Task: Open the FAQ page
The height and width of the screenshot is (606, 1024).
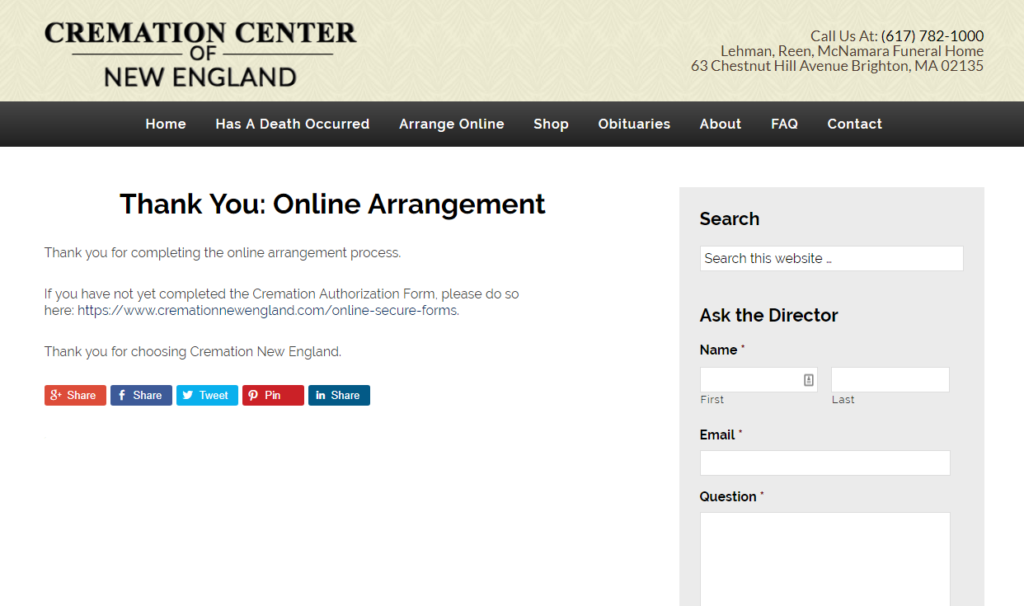Action: [x=784, y=124]
